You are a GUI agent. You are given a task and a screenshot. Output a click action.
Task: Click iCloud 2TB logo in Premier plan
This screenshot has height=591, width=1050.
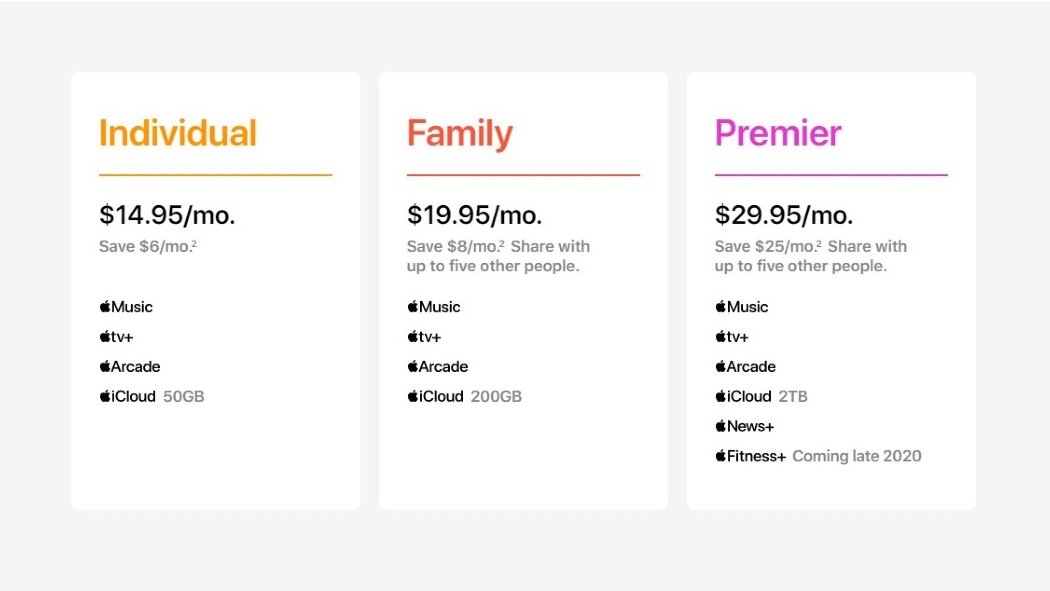(x=743, y=397)
